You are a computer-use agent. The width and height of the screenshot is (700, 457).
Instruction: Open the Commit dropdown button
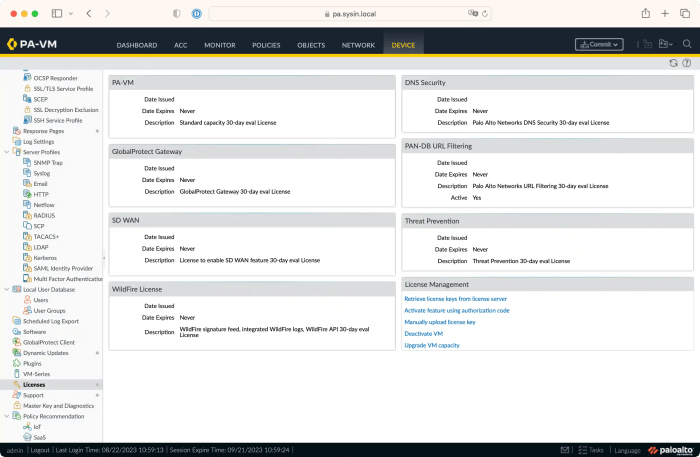pos(599,44)
